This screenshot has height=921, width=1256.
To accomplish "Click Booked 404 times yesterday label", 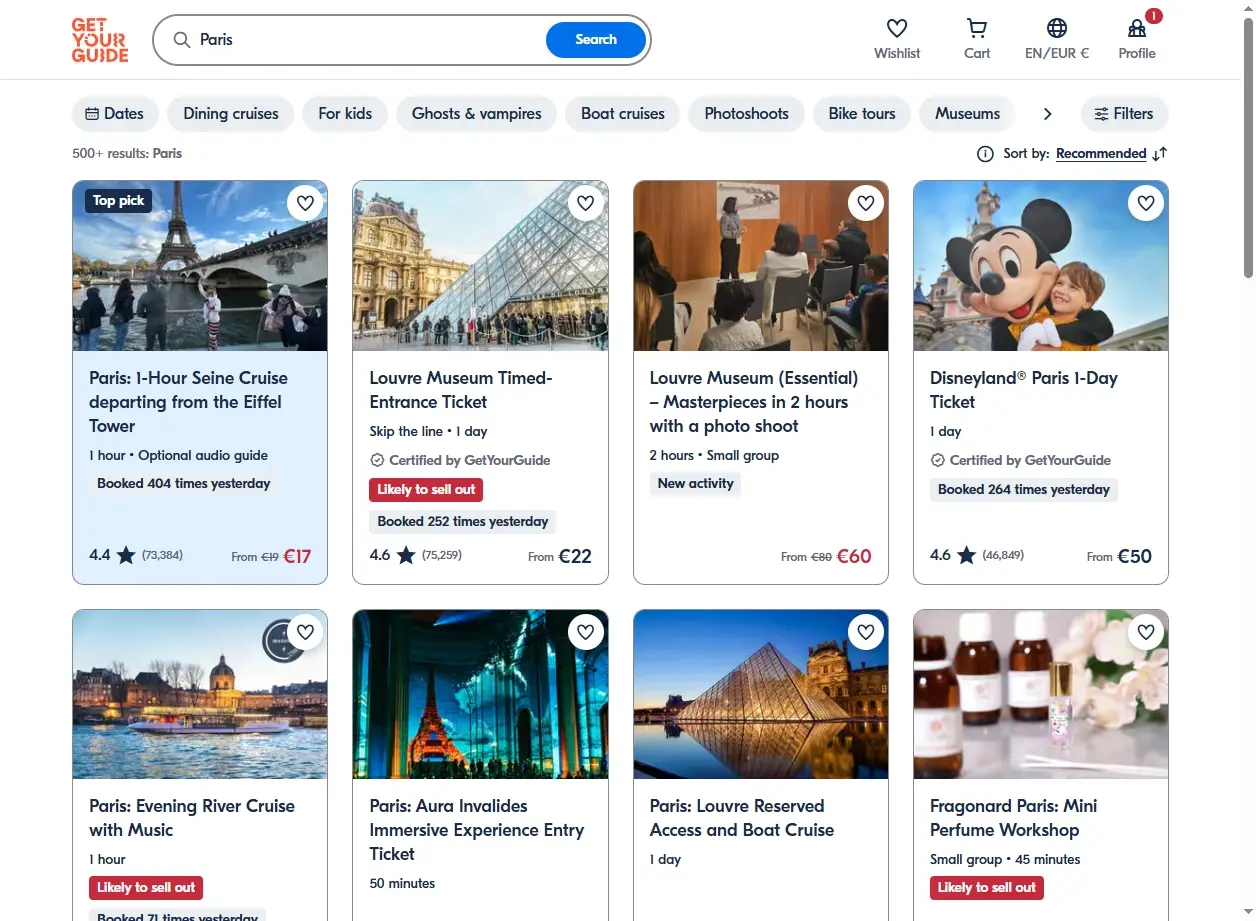I will (184, 484).
